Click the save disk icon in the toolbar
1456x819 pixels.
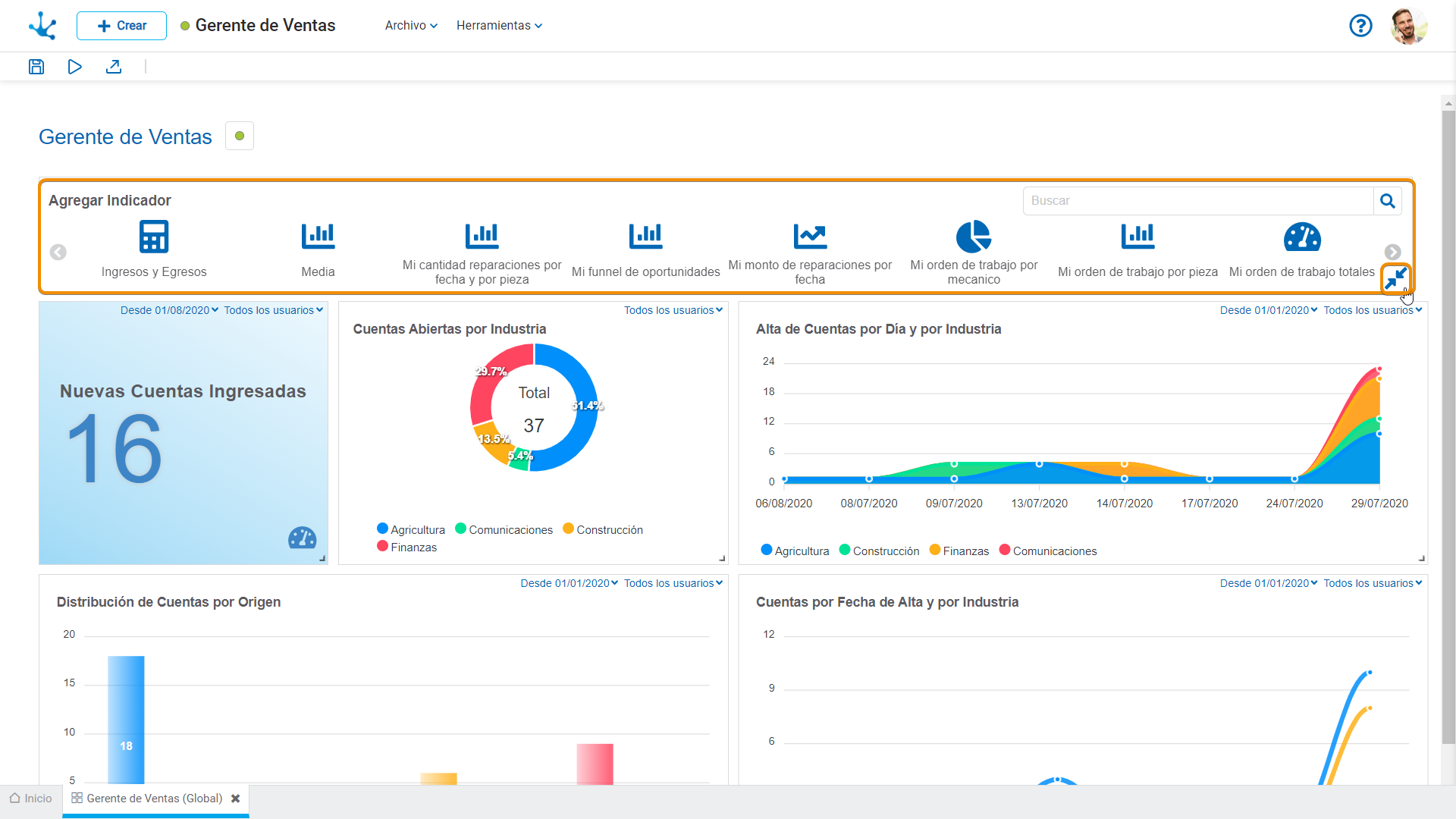pos(36,67)
